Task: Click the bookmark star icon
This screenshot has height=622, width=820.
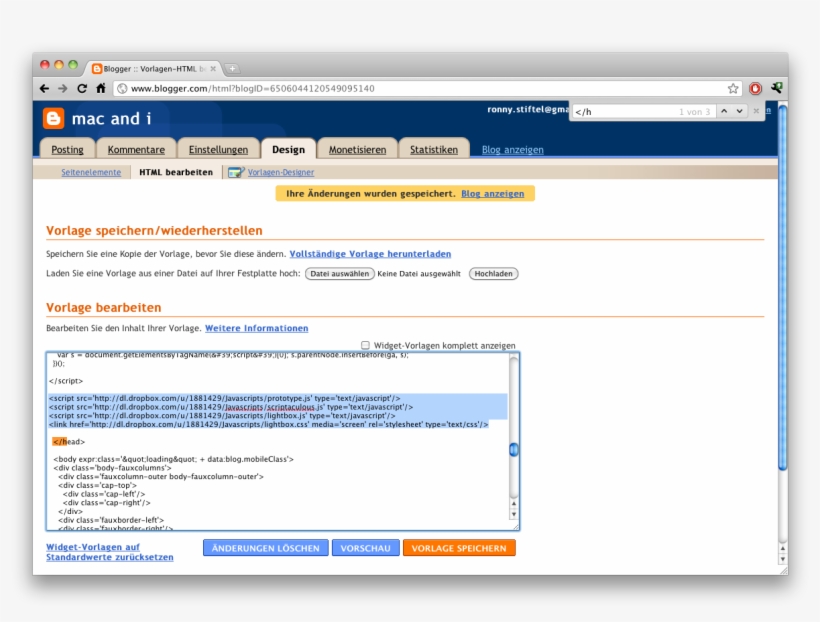Action: 733,88
